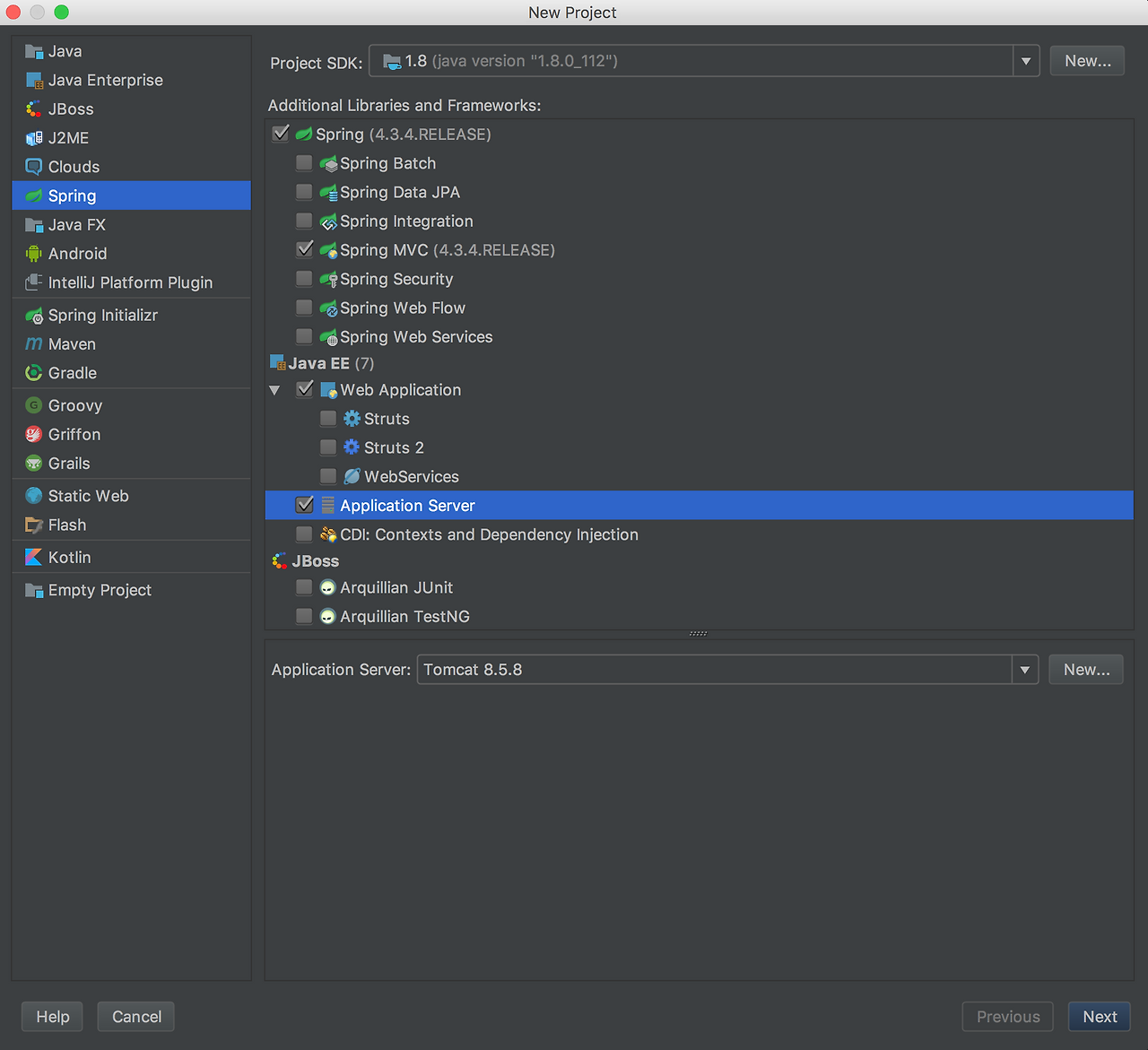The image size is (1148, 1050).
Task: Click the Groovy icon
Action: click(34, 405)
